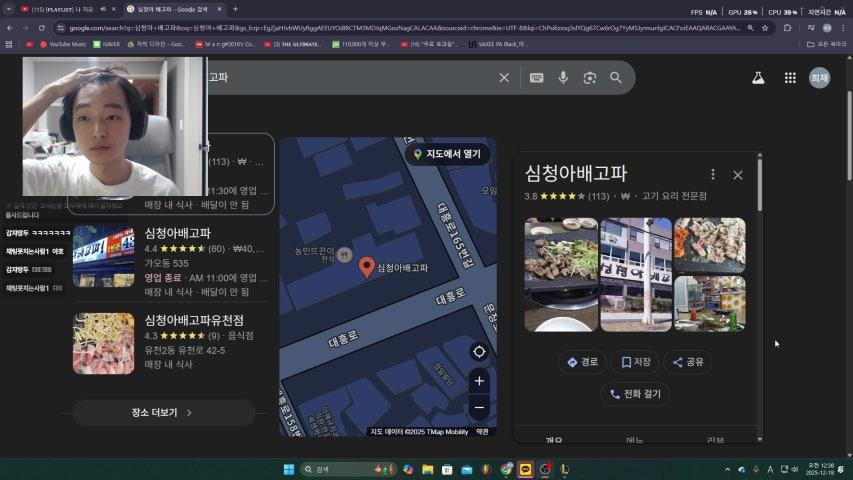
Task: View the bottom-right table photo in panel
Action: 709,304
